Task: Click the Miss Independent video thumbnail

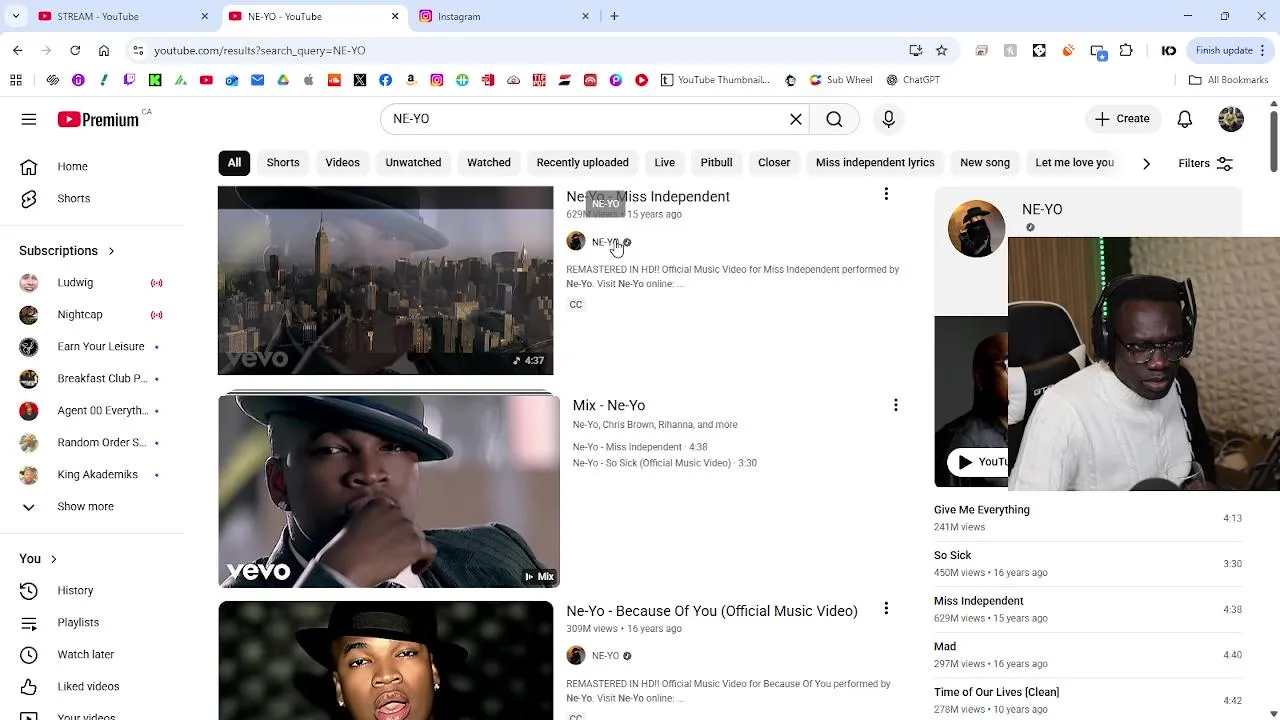Action: (385, 280)
